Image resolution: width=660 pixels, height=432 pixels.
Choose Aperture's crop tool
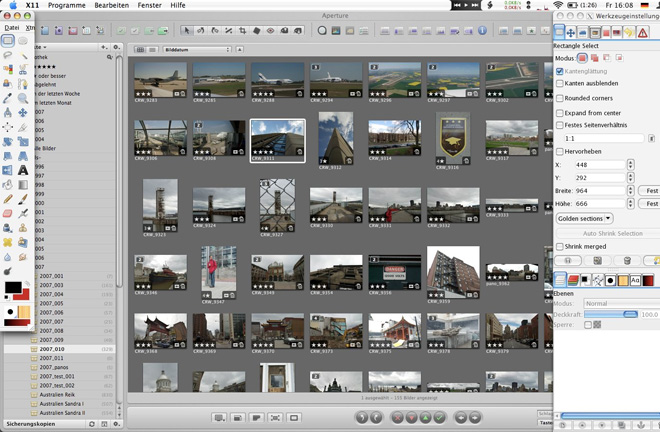click(242, 30)
